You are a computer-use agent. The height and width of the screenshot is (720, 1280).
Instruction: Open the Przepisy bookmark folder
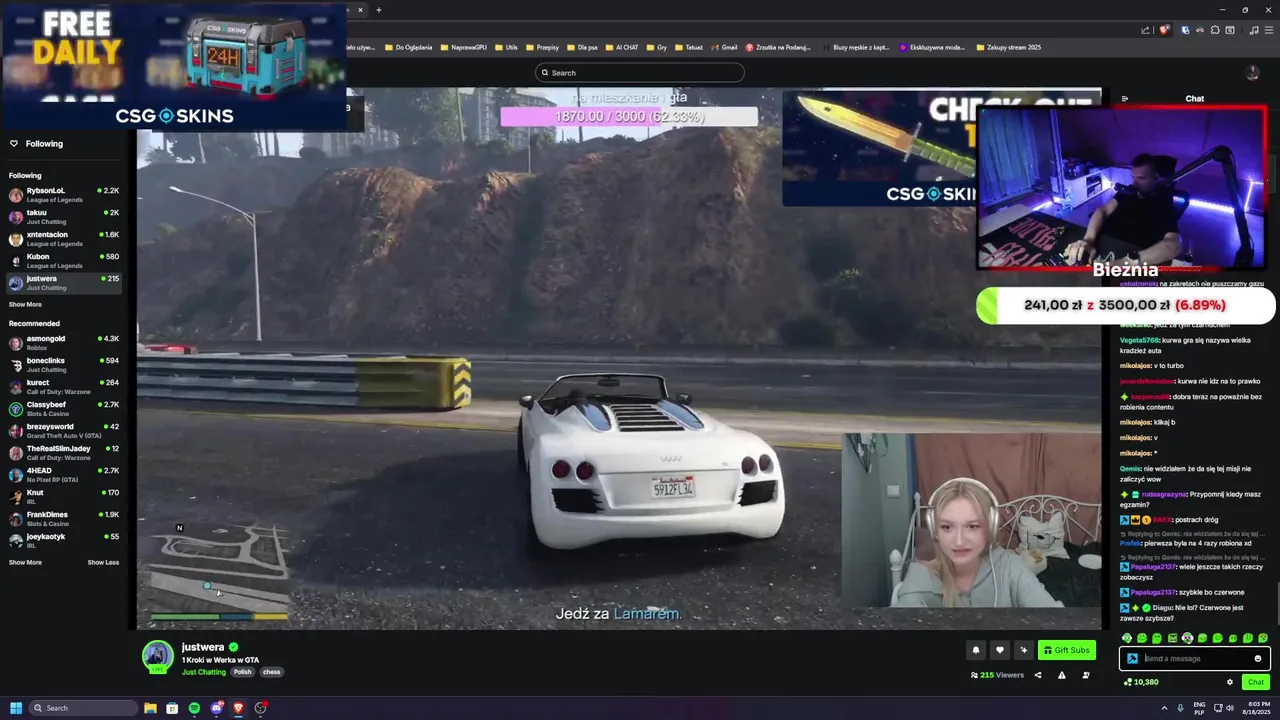coord(541,47)
